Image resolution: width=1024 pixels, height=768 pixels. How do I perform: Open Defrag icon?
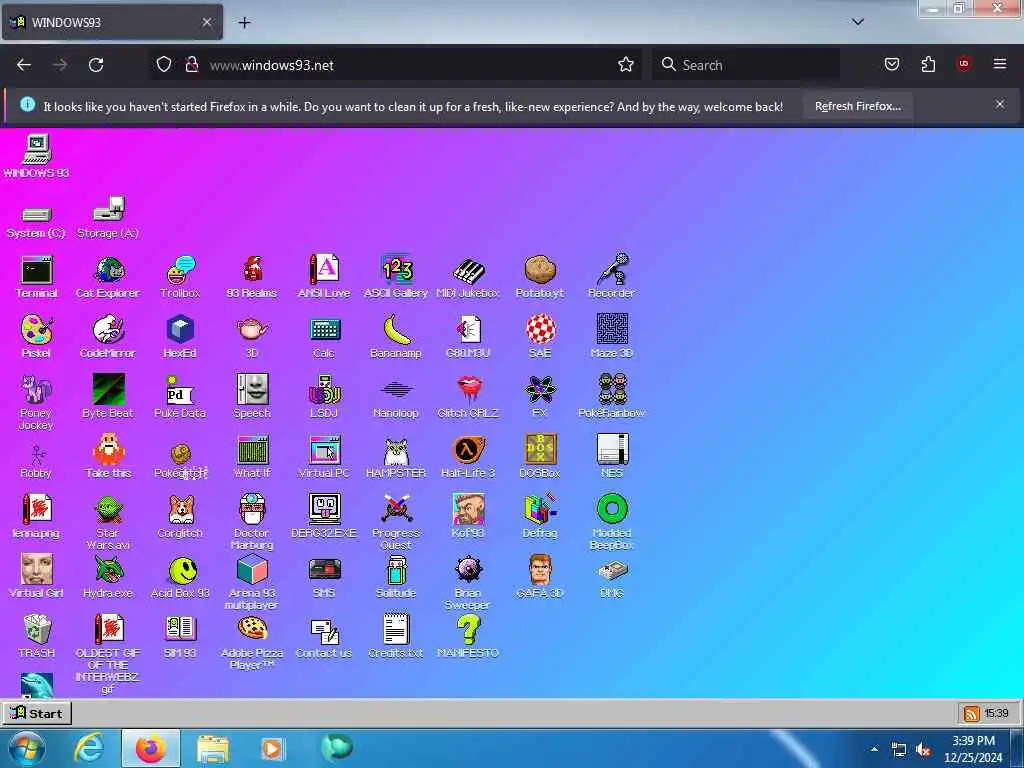pyautogui.click(x=539, y=516)
